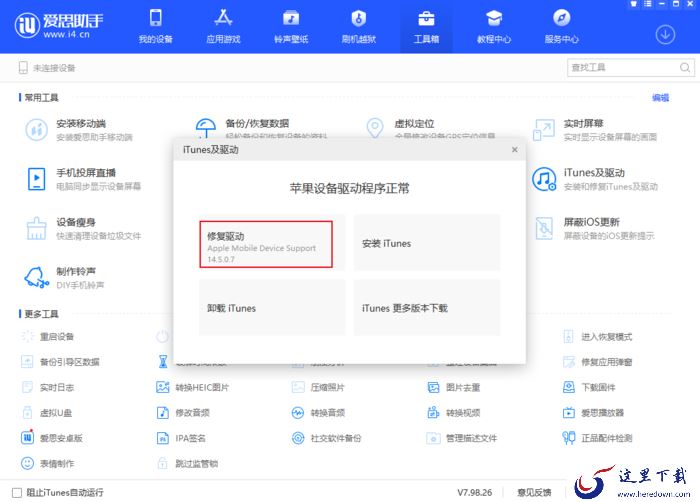Image resolution: width=700 pixels, height=502 pixels.
Task: Click the 卸载 iTunes button
Action: pos(272,308)
